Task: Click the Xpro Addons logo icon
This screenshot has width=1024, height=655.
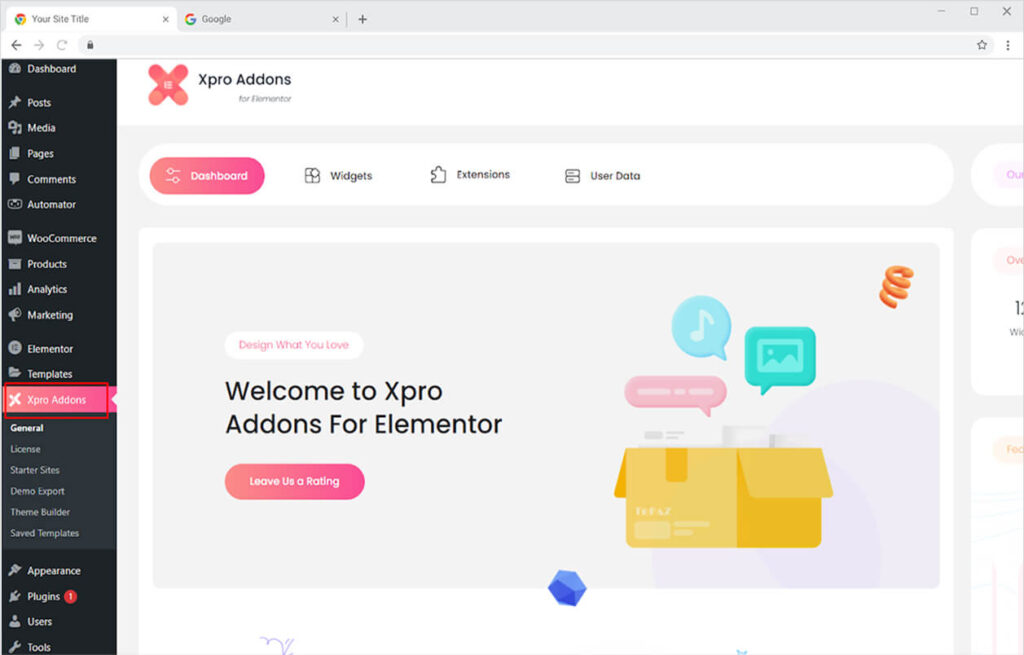Action: 168,85
